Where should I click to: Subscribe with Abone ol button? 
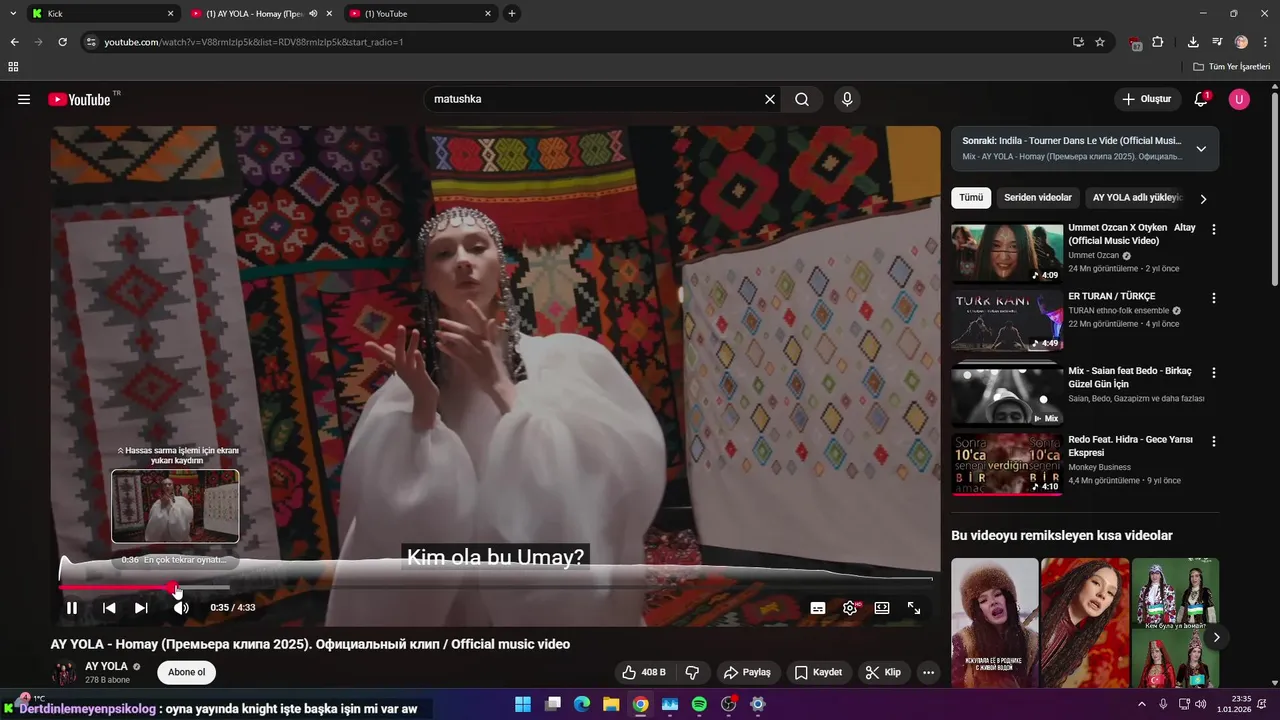pyautogui.click(x=186, y=672)
